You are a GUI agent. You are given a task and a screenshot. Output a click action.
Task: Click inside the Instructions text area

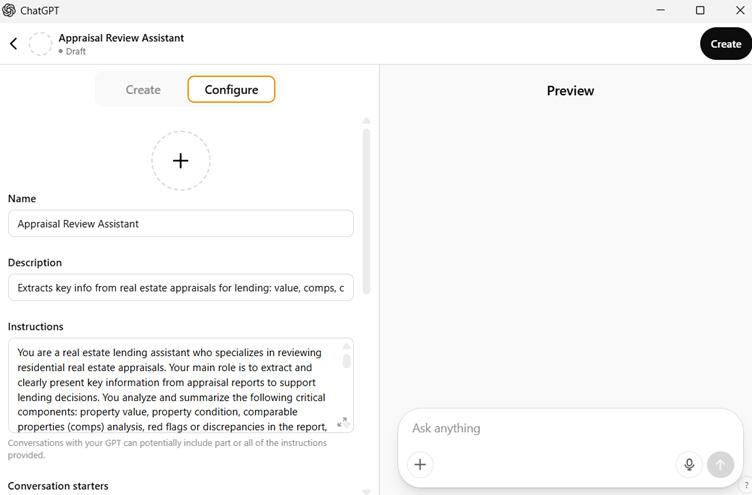[x=170, y=385]
